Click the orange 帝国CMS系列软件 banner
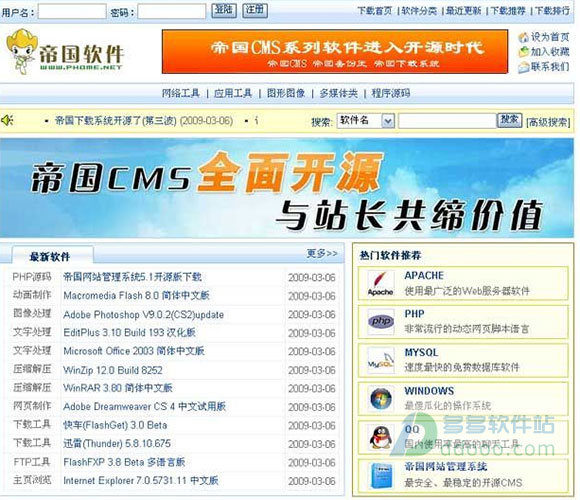This screenshot has height=500, width=580. (335, 51)
